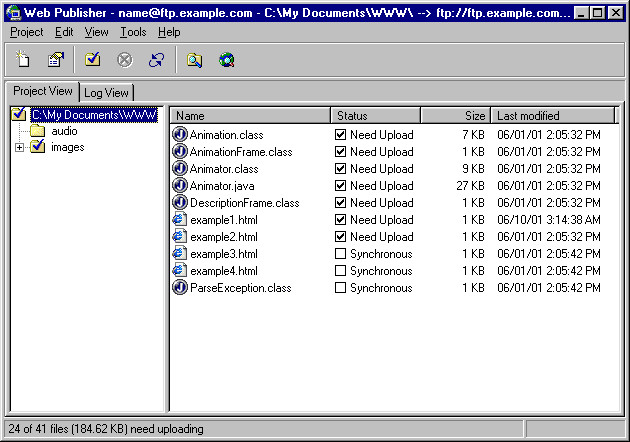Select file name ParseException.class
This screenshot has width=630, height=442.
[241, 288]
